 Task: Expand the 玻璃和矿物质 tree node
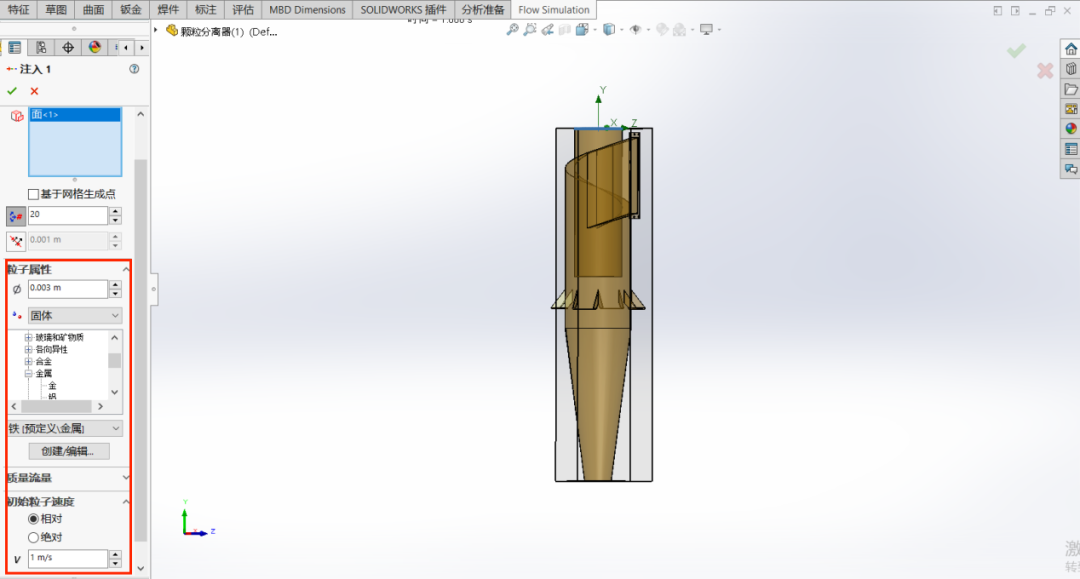28,337
